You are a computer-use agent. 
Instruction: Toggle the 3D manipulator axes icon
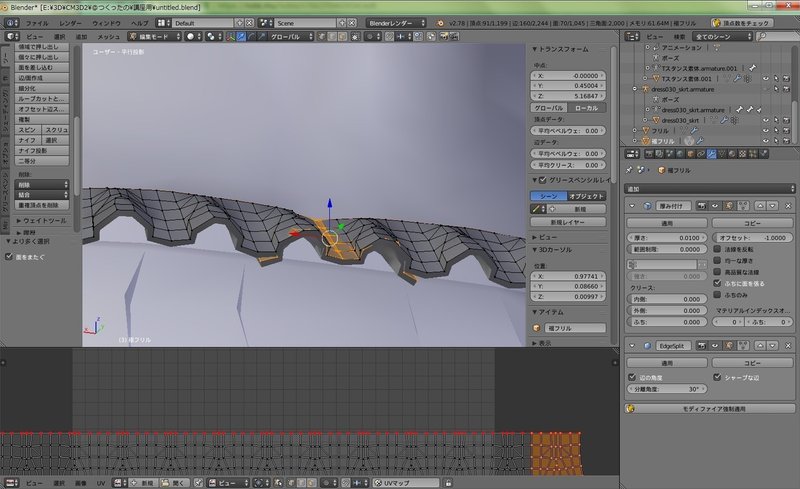231,37
